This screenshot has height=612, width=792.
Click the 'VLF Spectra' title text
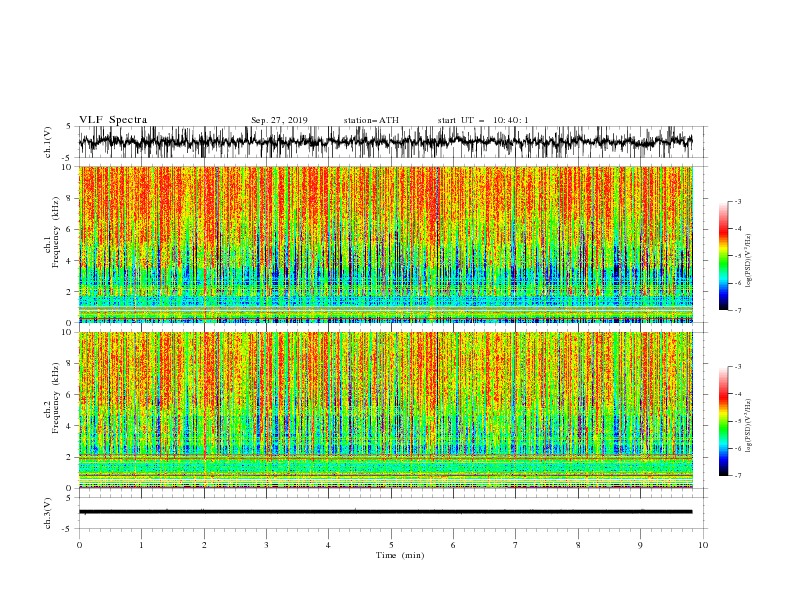pos(113,120)
